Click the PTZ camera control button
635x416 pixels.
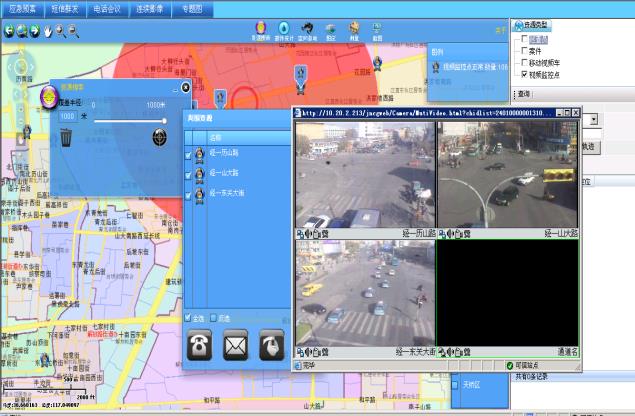pos(272,345)
